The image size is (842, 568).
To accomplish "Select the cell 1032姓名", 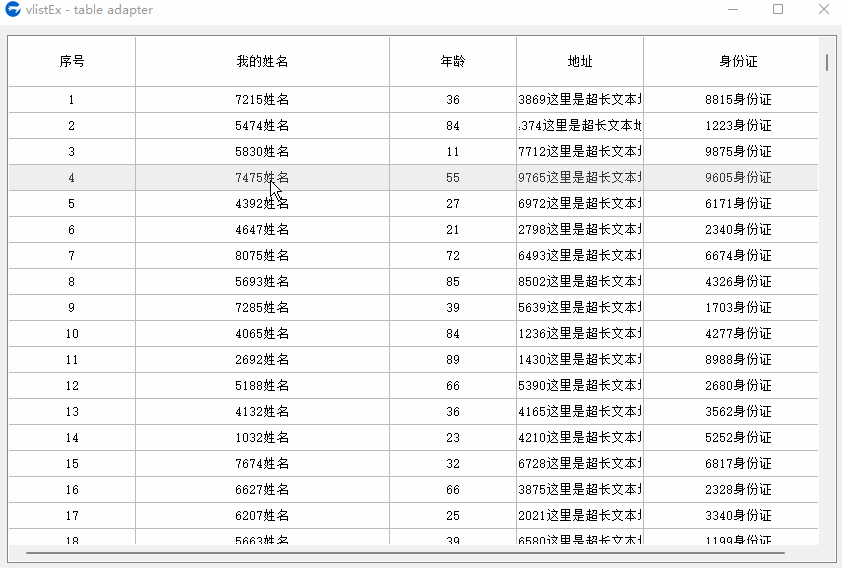I will pos(263,438).
